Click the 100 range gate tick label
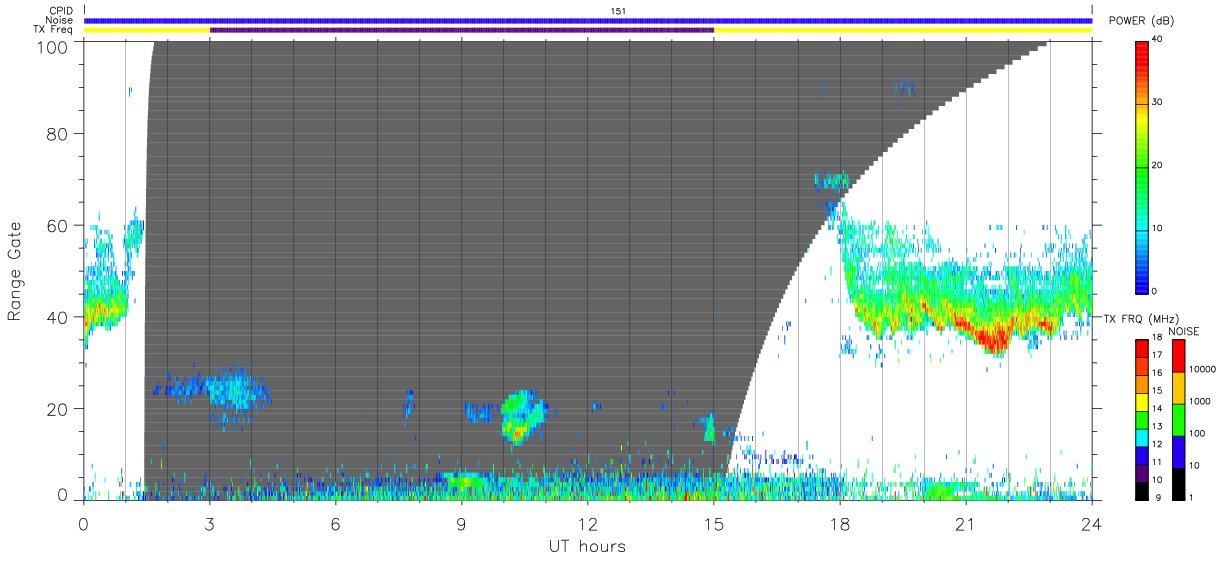 (x=54, y=46)
